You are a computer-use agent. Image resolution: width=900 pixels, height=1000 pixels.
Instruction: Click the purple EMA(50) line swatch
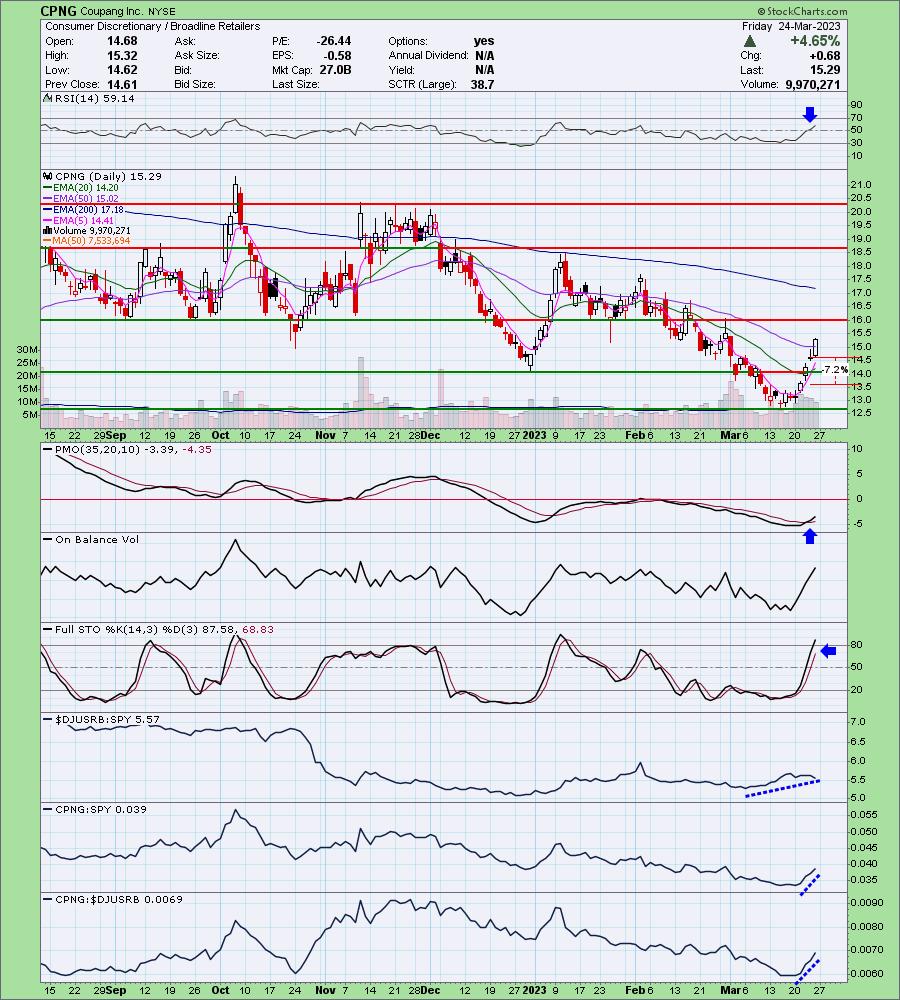47,198
